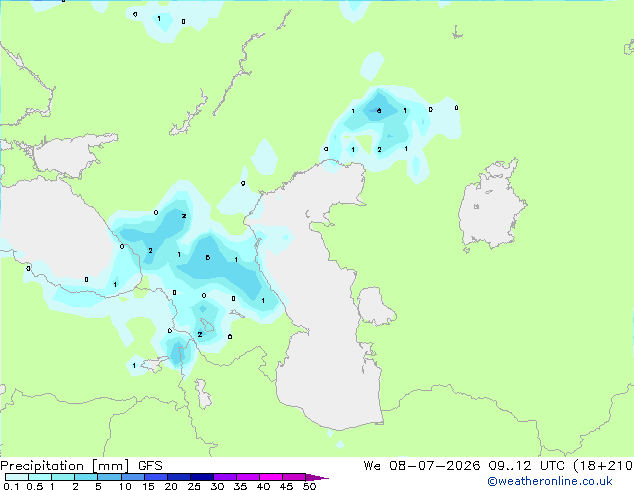Viewport: 634px width, 490px height.
Task: Click the 'Precipitation [mm]' title text
Action: (x=64, y=466)
